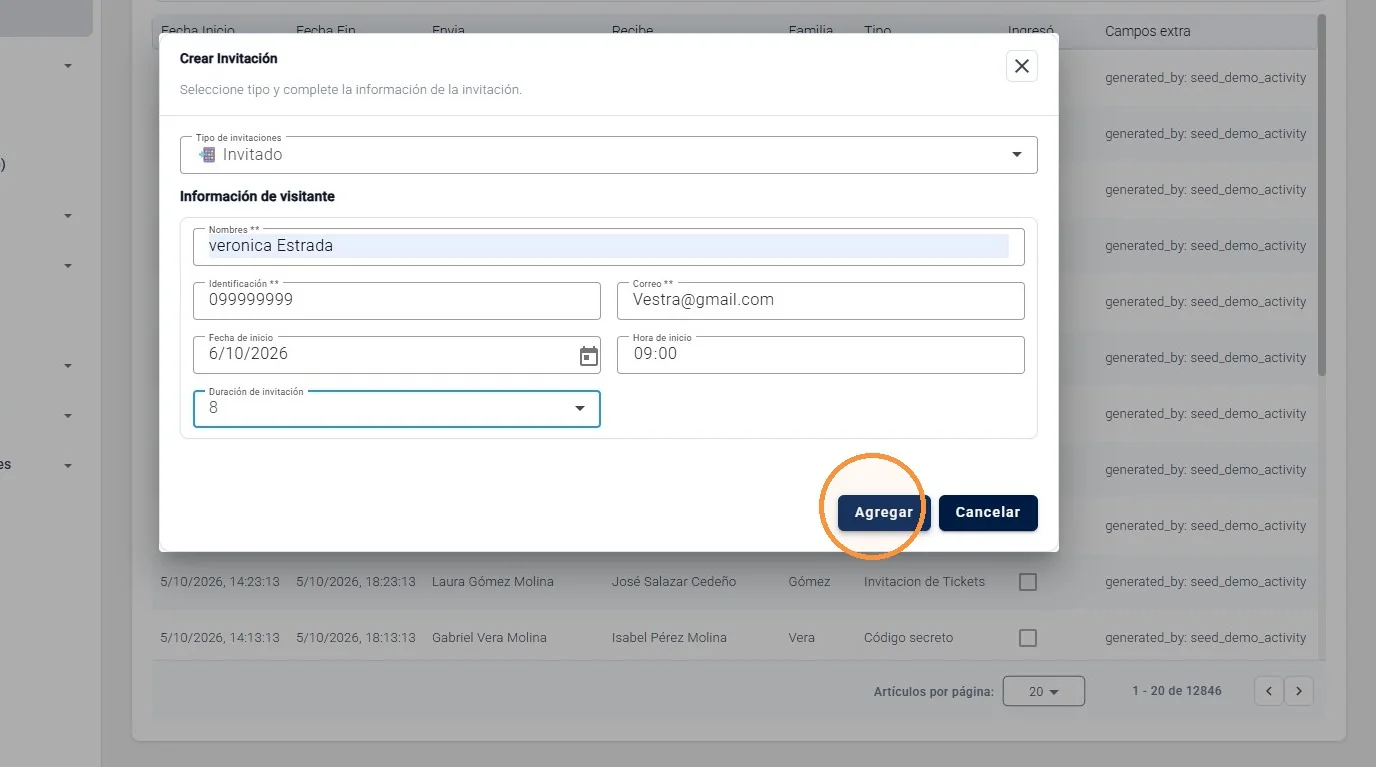Screen dimensions: 1376x767
Task: Go to the previous page of results
Action: click(x=1269, y=691)
